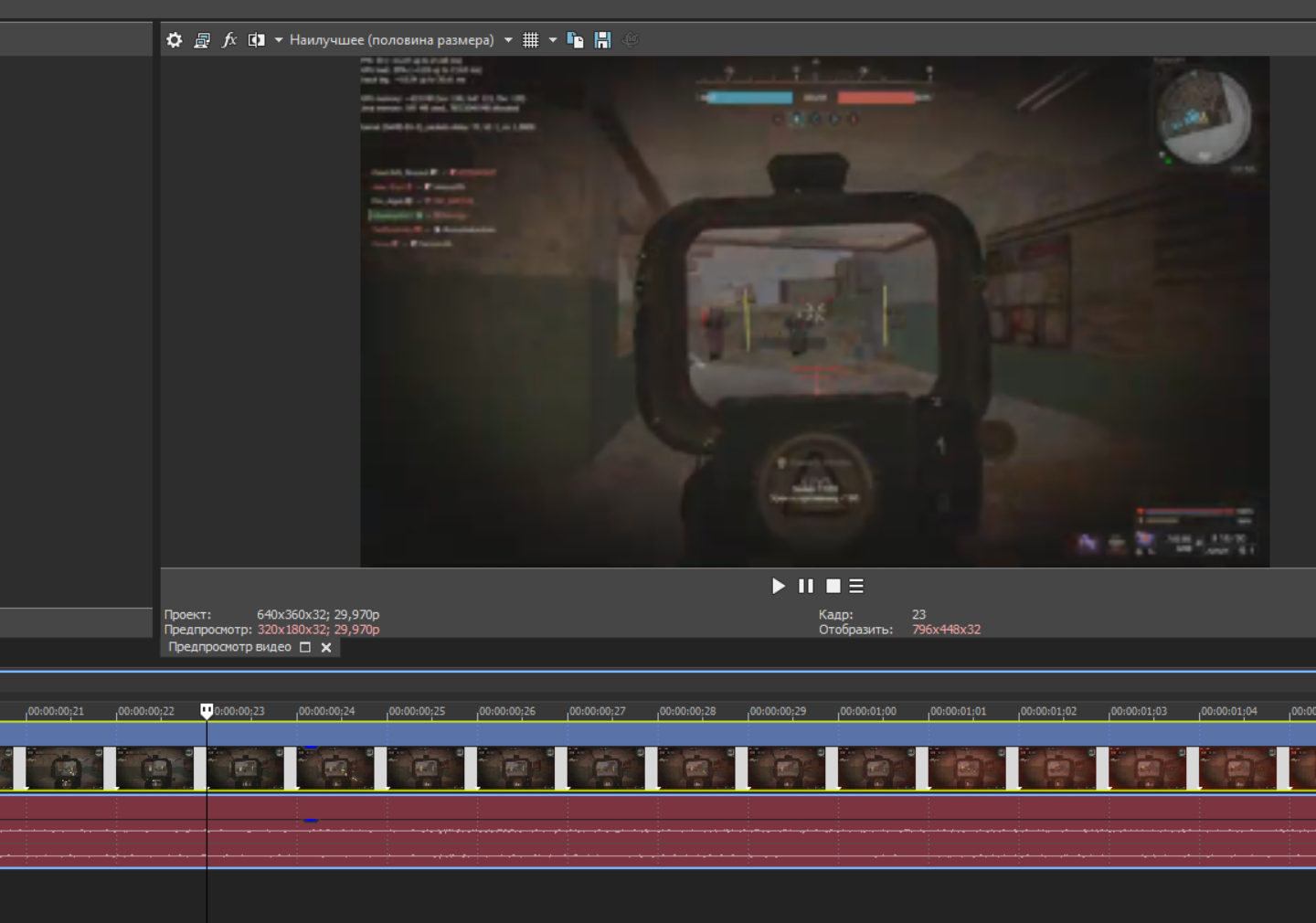Screen dimensions: 1316x923
Task: Click display size value "796x448x32"
Action: click(946, 630)
